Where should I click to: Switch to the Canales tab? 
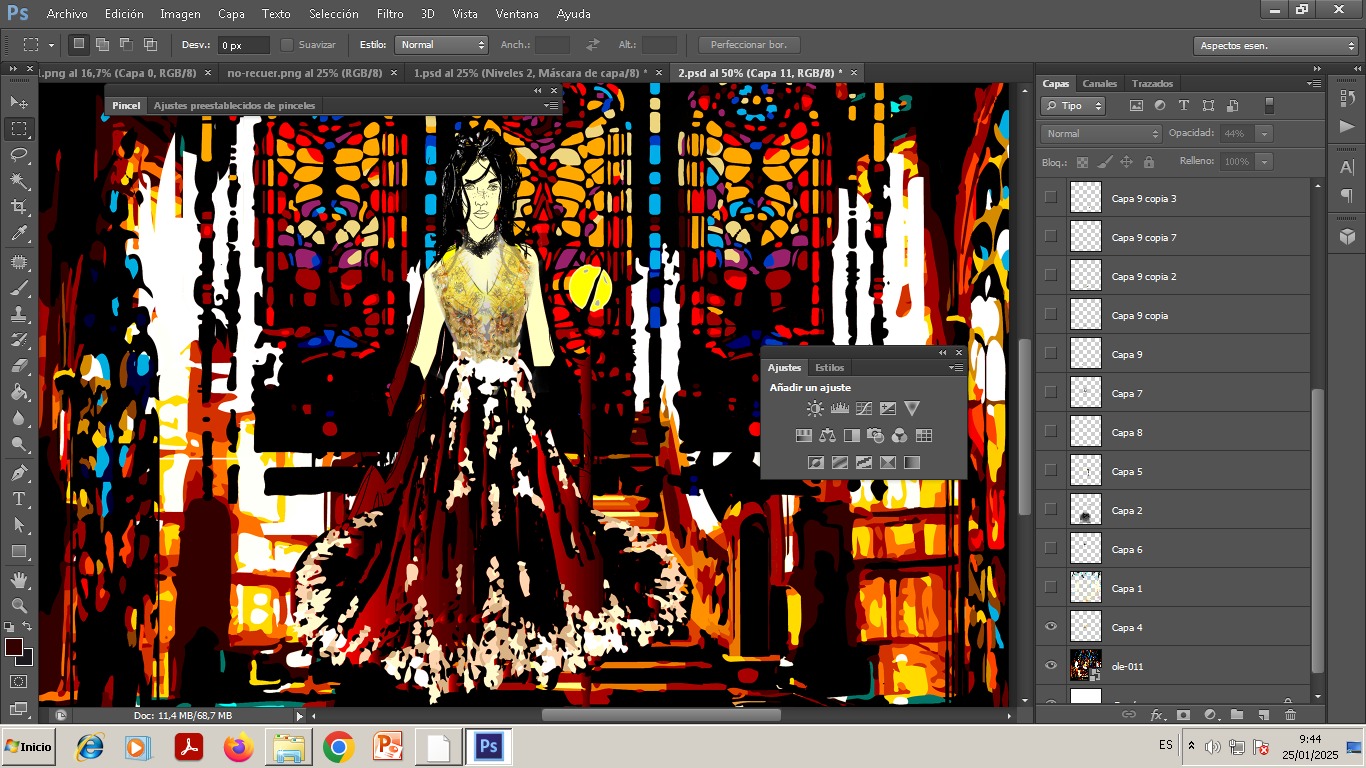click(1100, 84)
